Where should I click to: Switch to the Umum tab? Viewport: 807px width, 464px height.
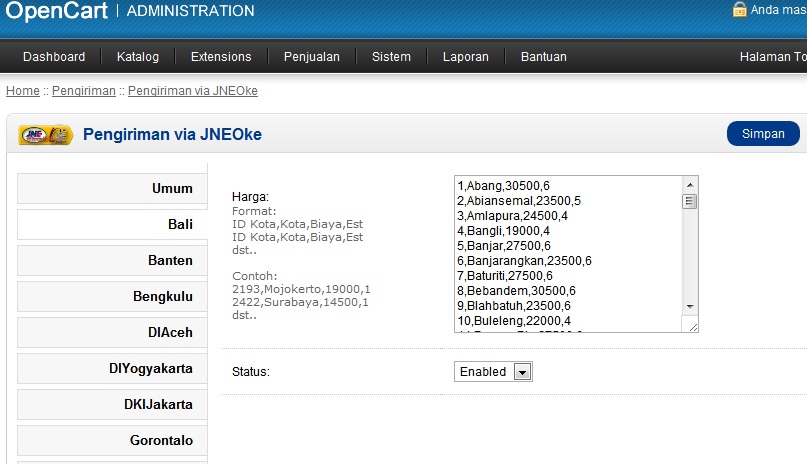click(112, 188)
